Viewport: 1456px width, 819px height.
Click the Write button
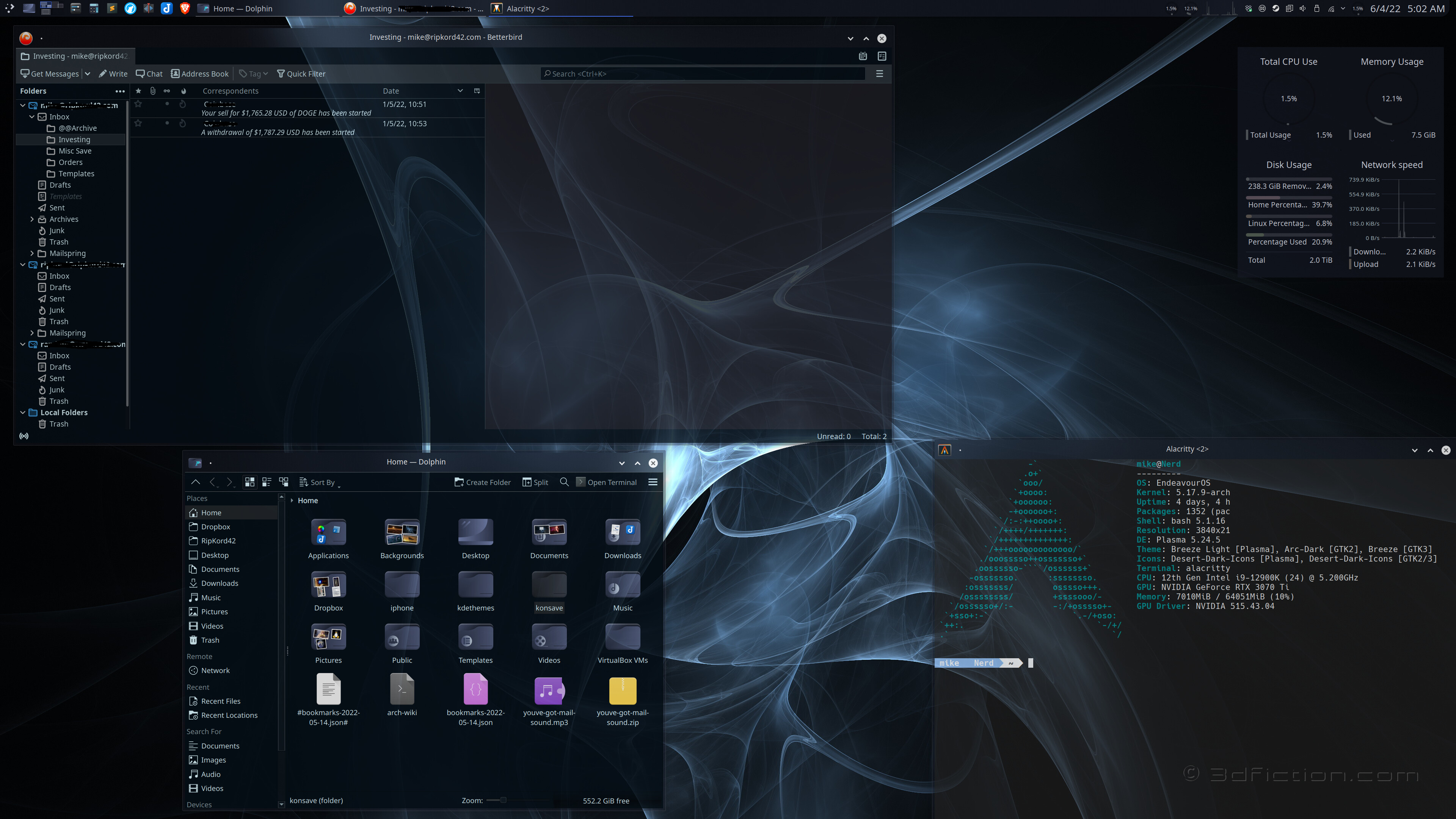[113, 74]
